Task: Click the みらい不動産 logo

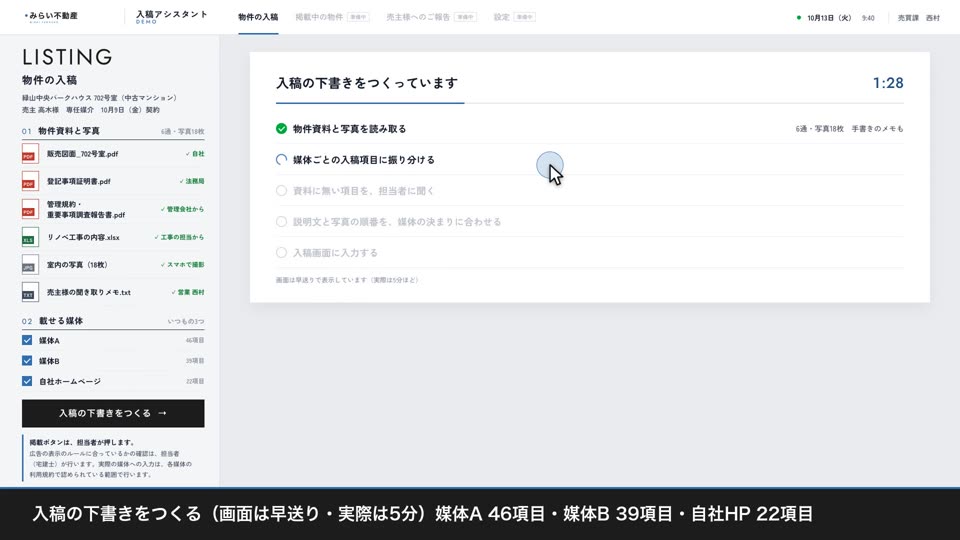Action: click(x=51, y=17)
